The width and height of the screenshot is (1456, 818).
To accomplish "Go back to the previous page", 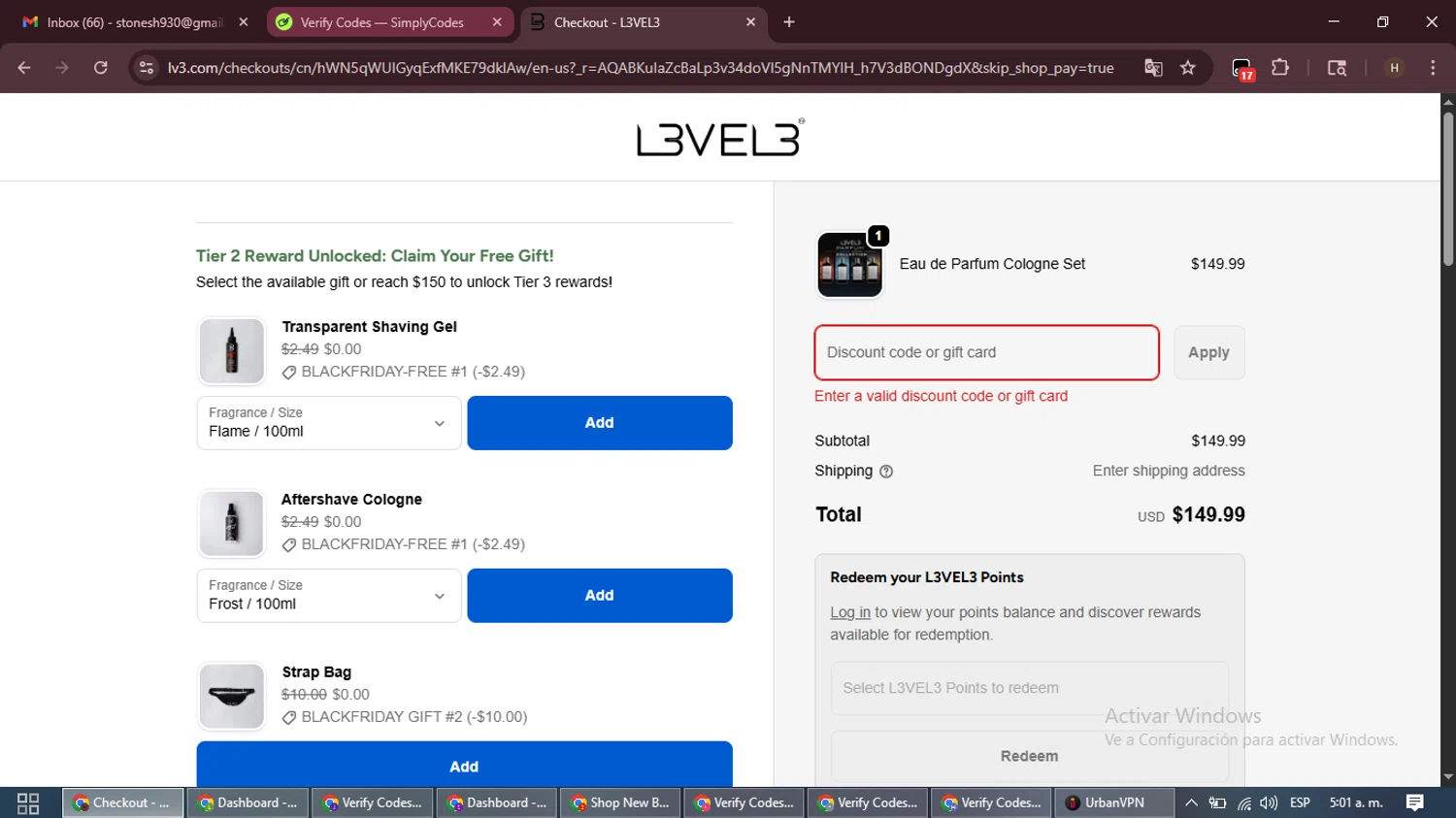I will tap(24, 68).
